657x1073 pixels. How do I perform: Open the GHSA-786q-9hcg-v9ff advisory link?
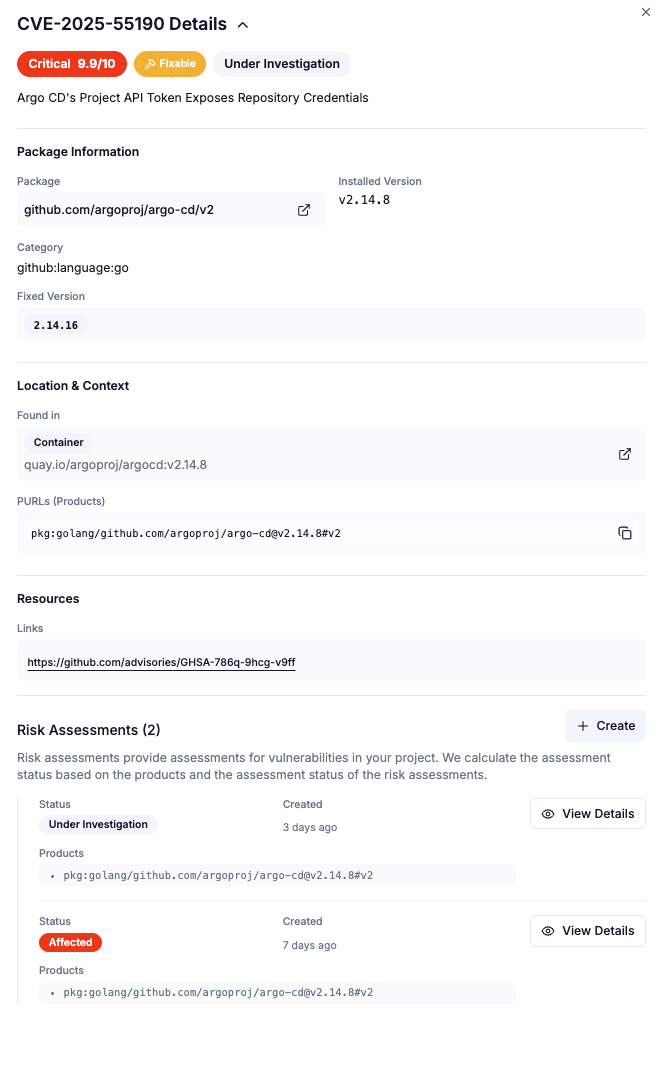160,661
